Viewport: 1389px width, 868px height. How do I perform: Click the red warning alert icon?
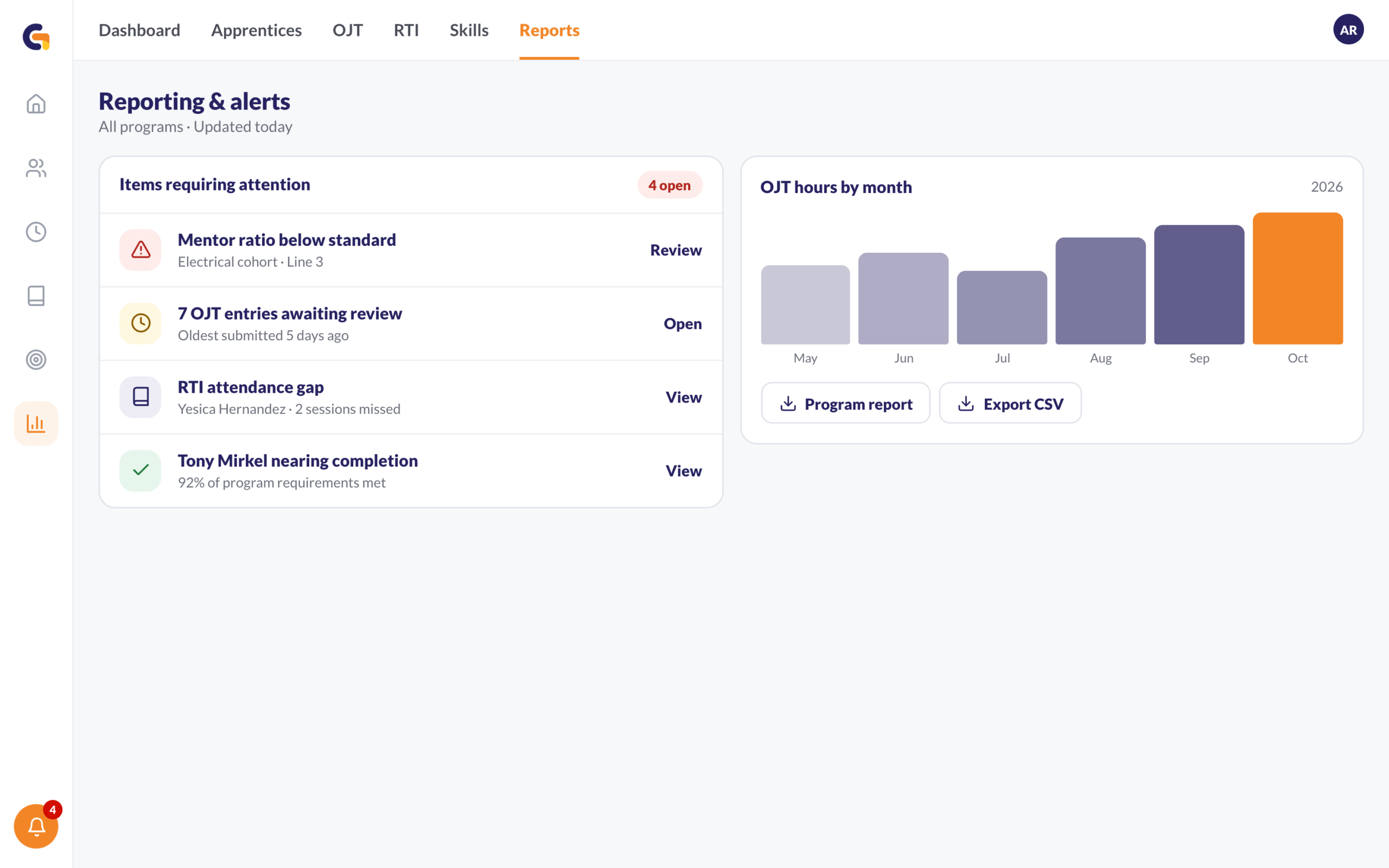[x=141, y=250]
